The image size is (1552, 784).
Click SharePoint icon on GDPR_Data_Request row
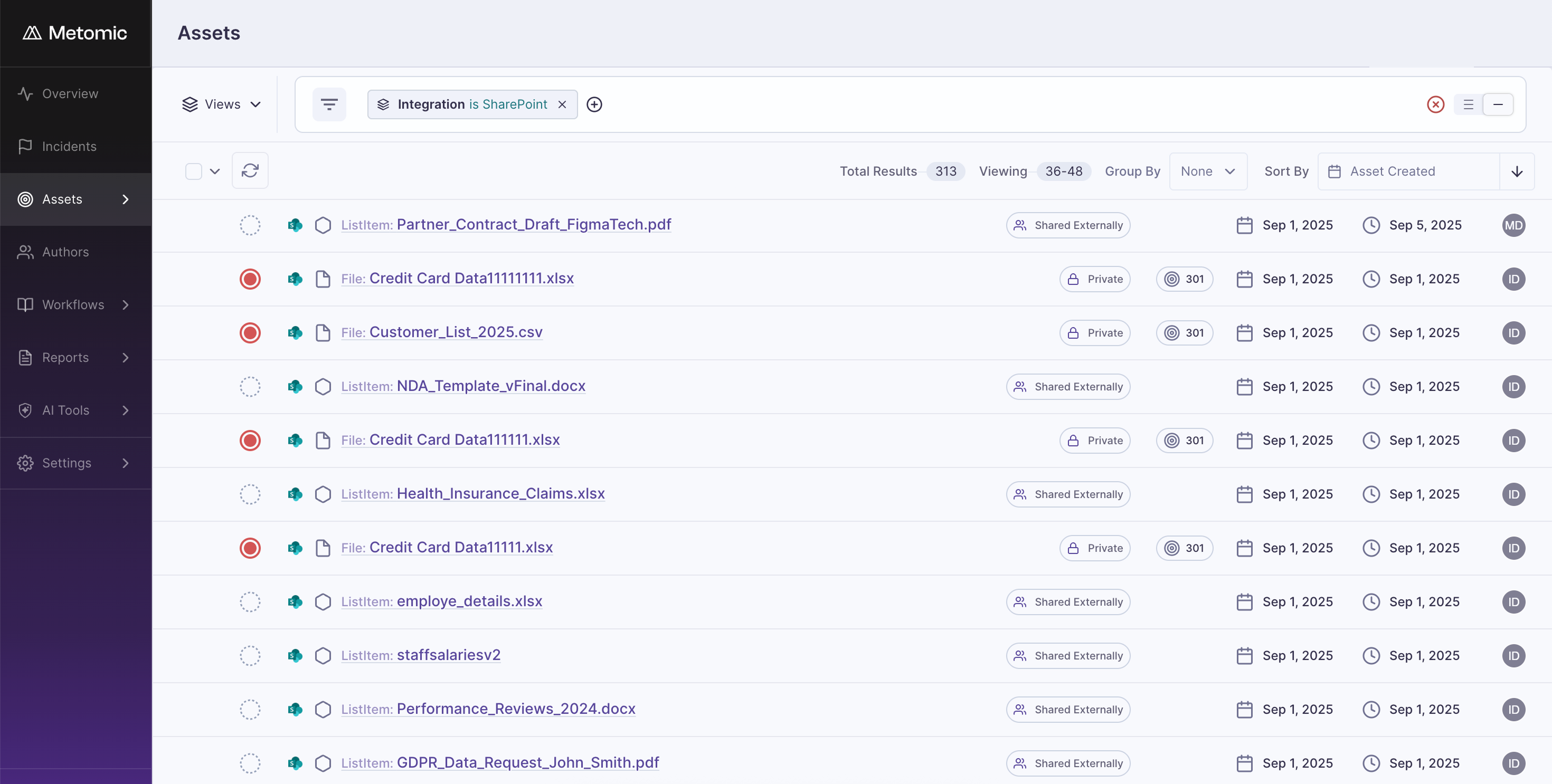[295, 763]
